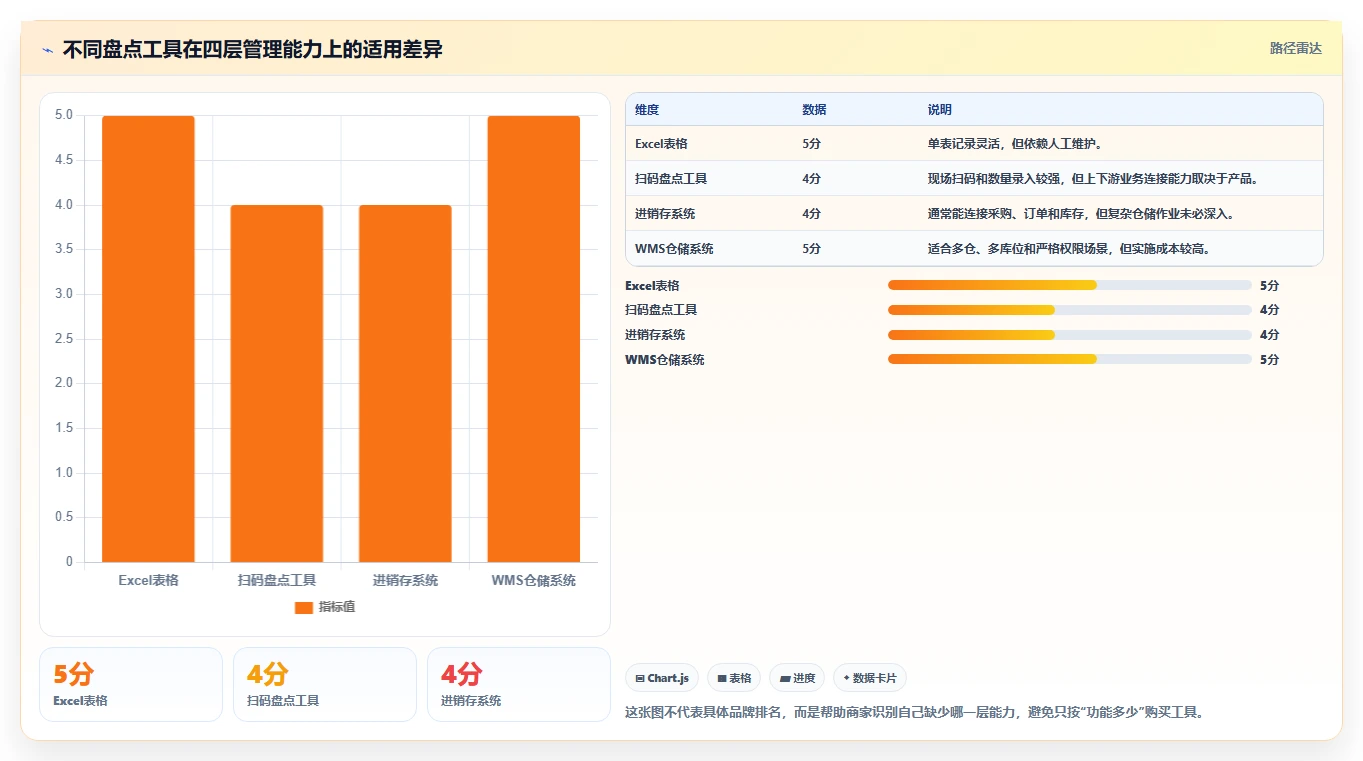Click the 扫码盘点工具 cell in the table
Viewport: 1363px width, 761px height.
671,179
